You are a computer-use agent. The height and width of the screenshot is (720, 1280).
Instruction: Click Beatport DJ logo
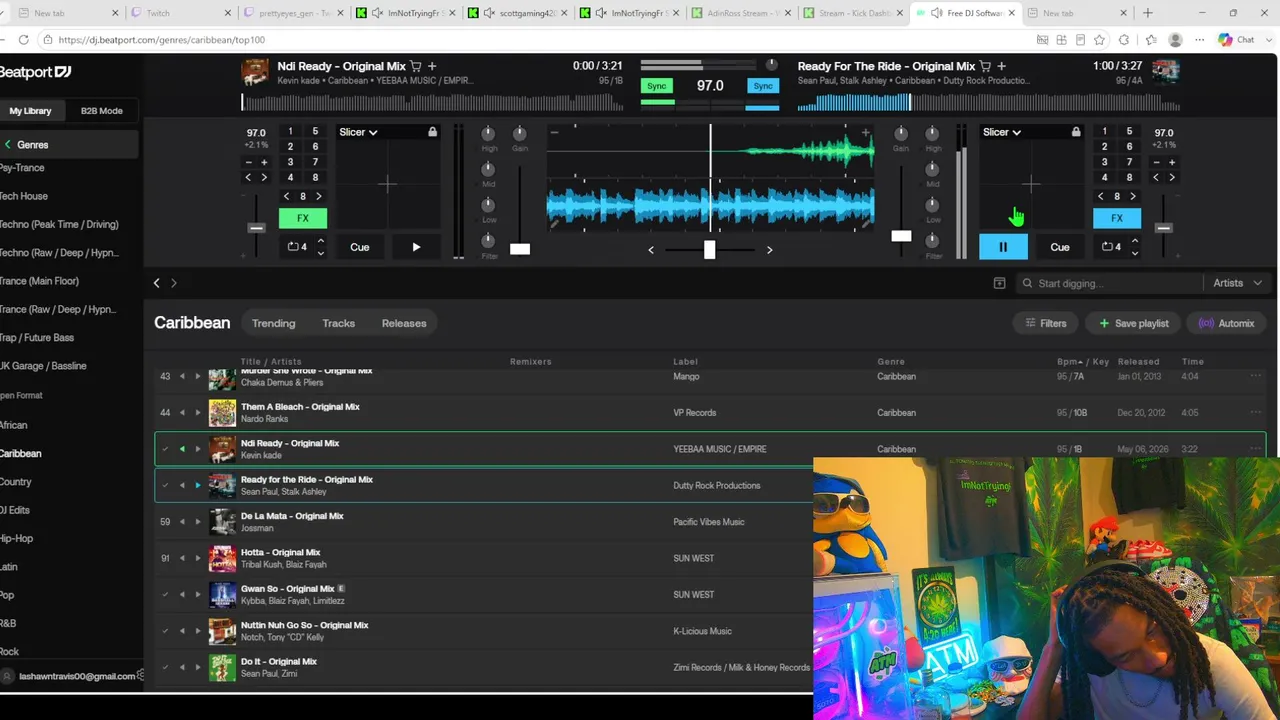pos(35,72)
